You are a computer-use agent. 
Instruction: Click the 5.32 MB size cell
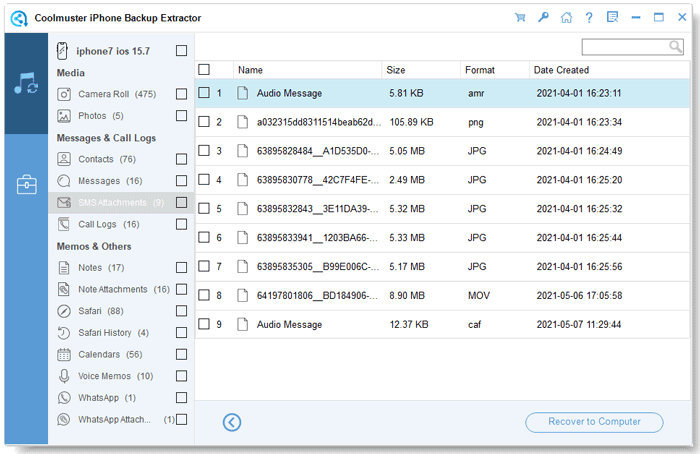[x=407, y=209]
